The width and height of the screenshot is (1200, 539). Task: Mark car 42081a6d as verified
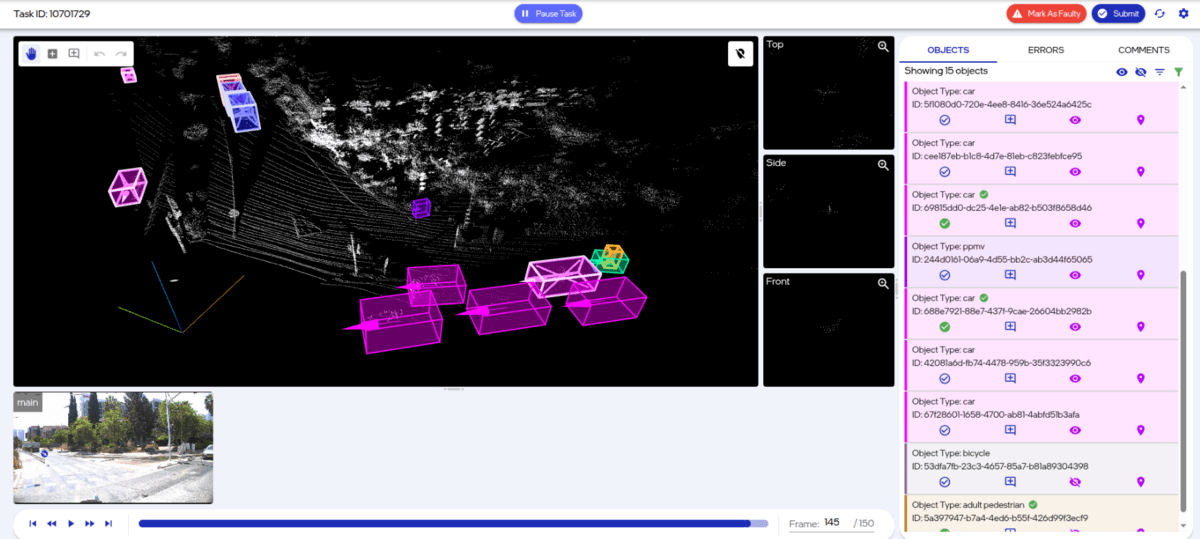point(945,379)
